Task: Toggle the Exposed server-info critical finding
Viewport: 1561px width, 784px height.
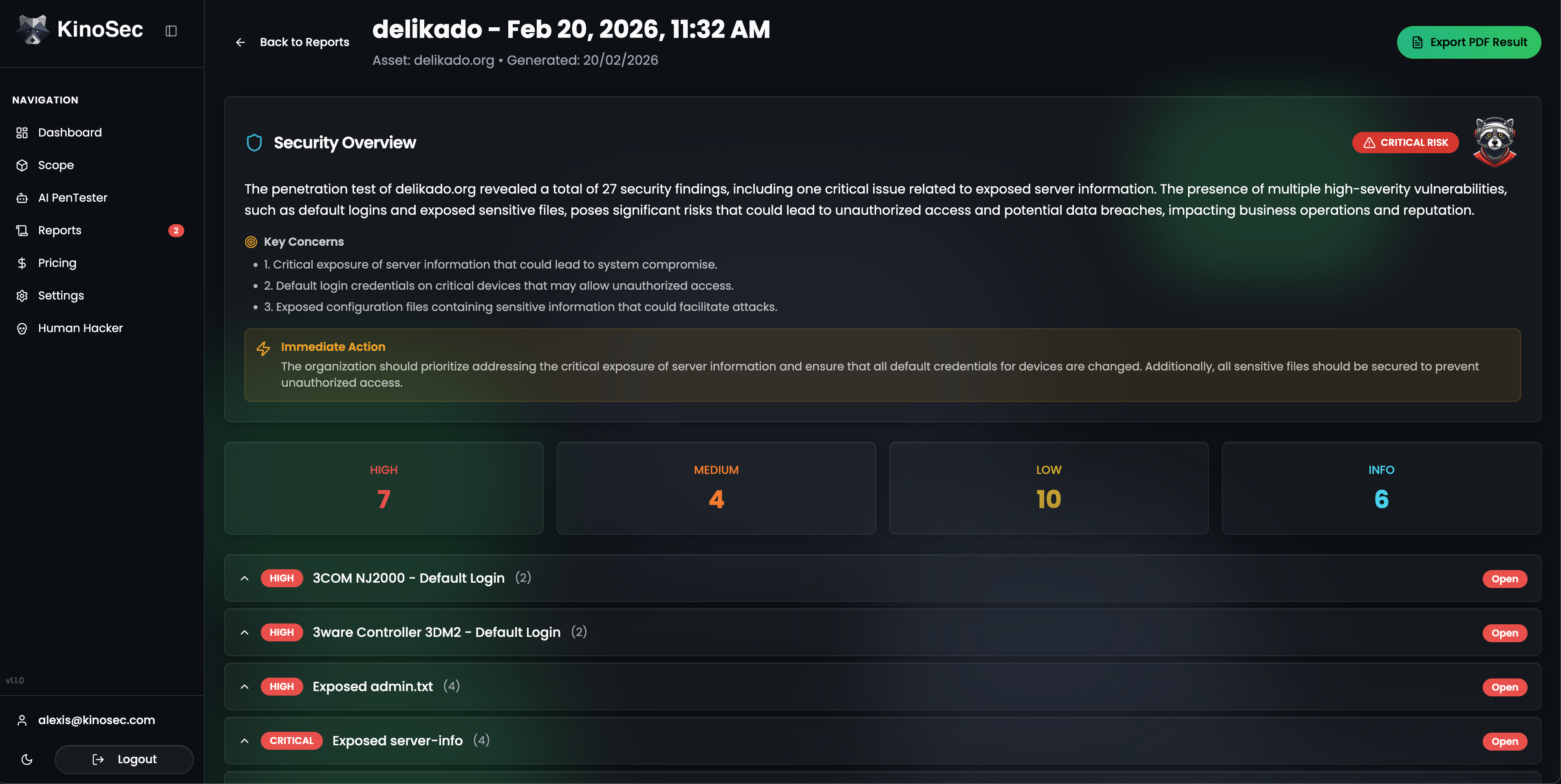Action: 245,740
